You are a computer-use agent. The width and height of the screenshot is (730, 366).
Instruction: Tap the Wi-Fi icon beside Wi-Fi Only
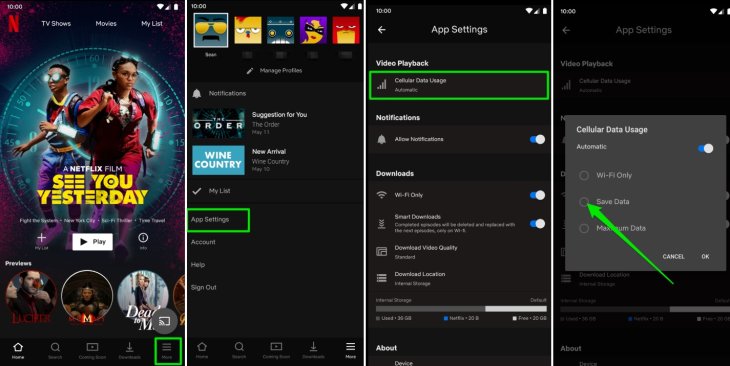point(382,195)
